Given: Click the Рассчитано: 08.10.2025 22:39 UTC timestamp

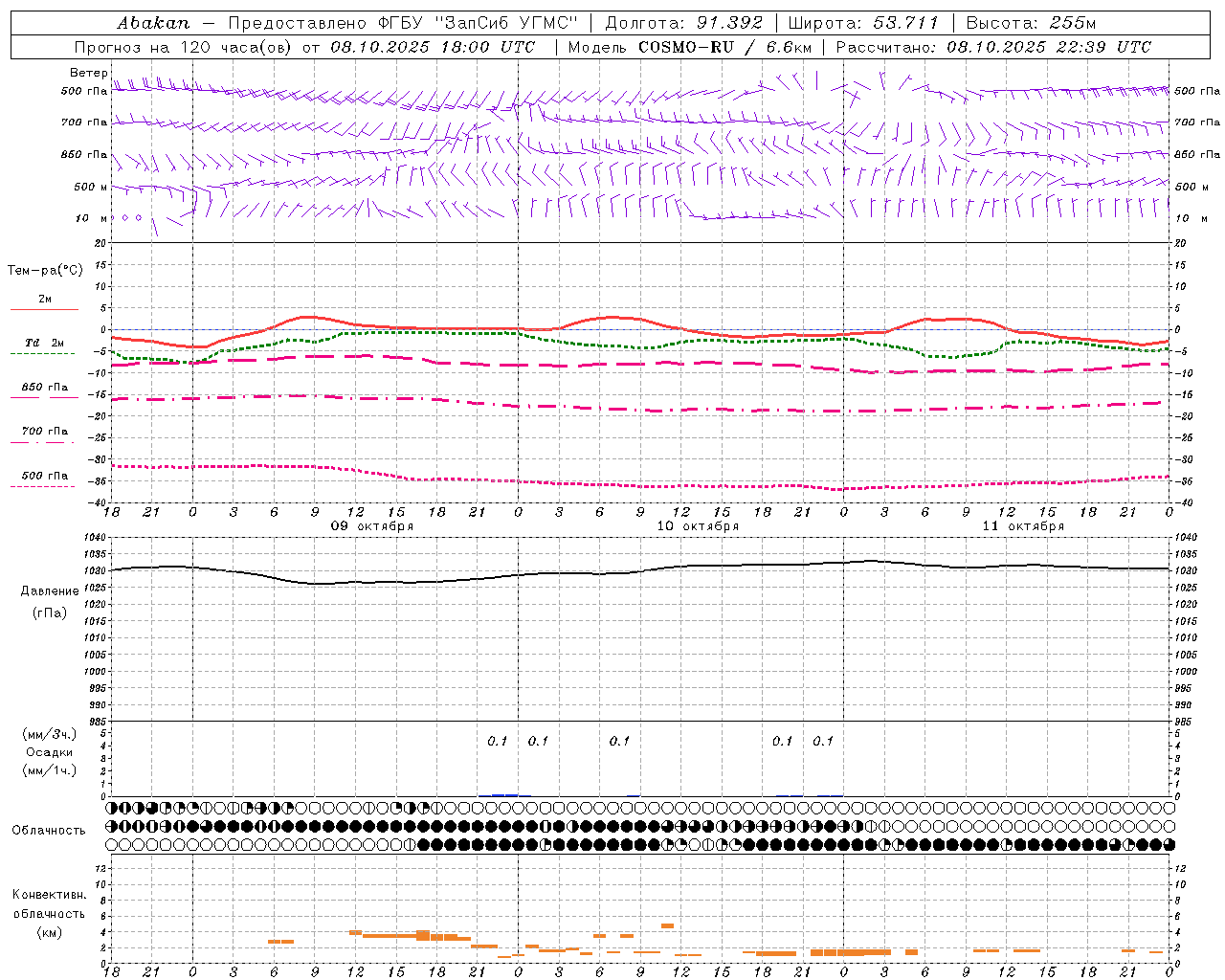Looking at the screenshot, I should point(993,47).
